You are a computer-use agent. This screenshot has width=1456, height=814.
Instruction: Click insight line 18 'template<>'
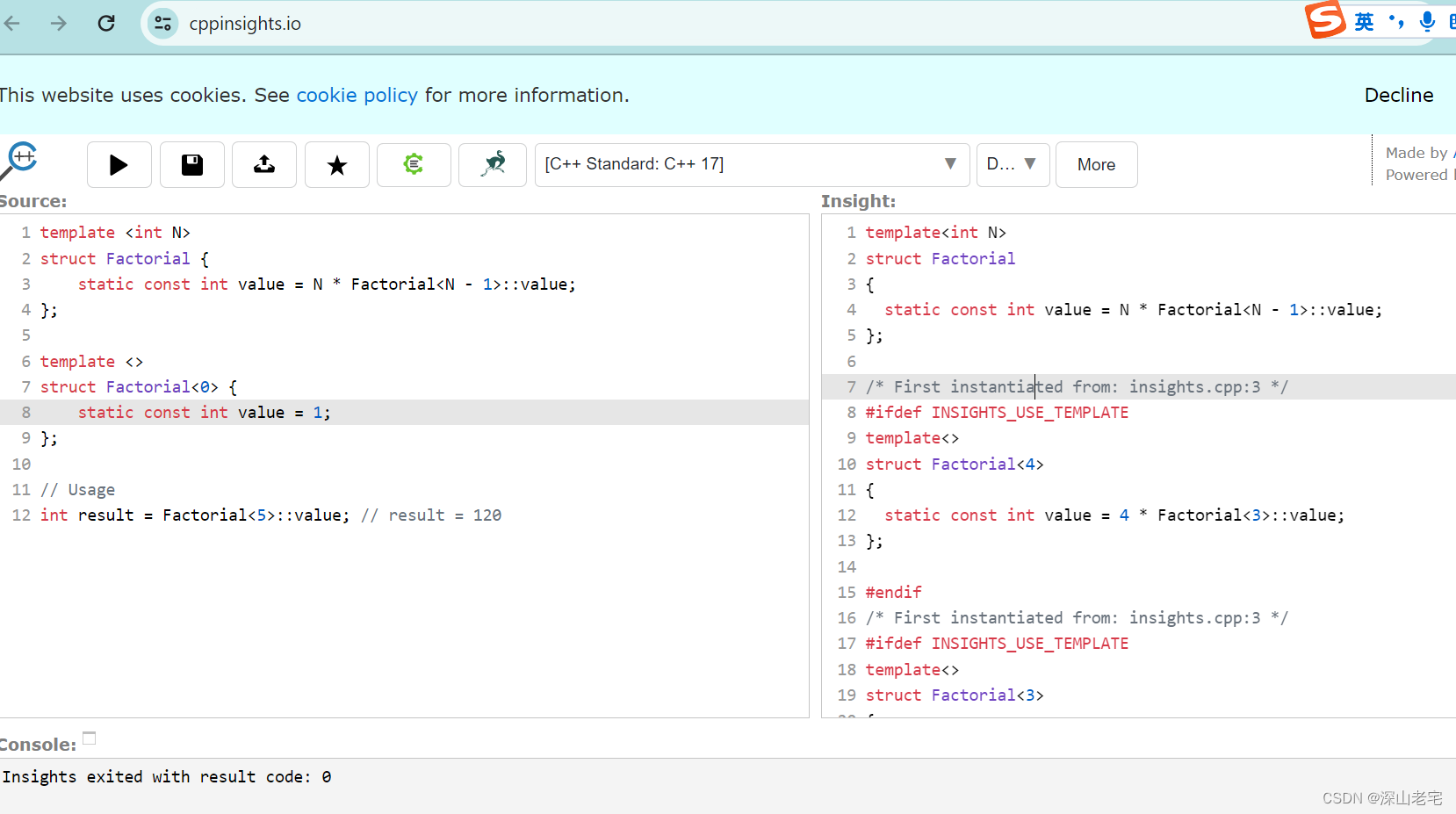point(912,670)
